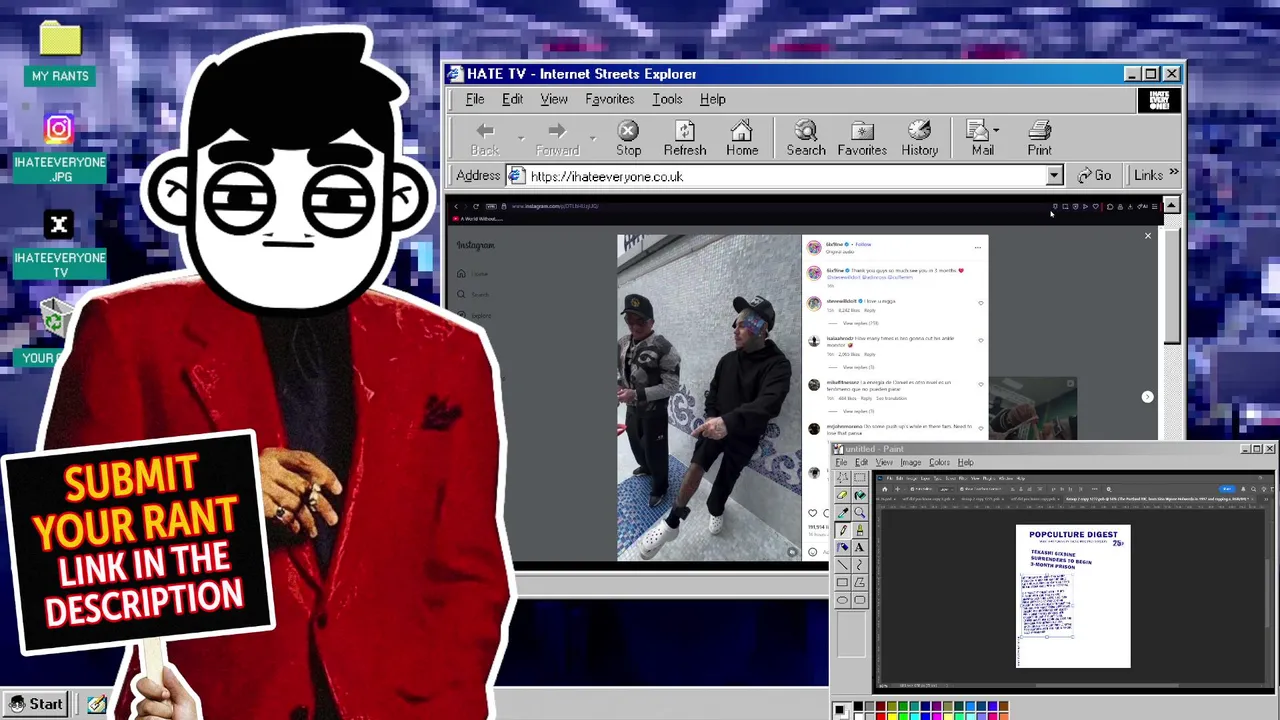Like the mikelfitnessz comment with its heart
The width and height of the screenshot is (1280, 720).
pos(981,384)
